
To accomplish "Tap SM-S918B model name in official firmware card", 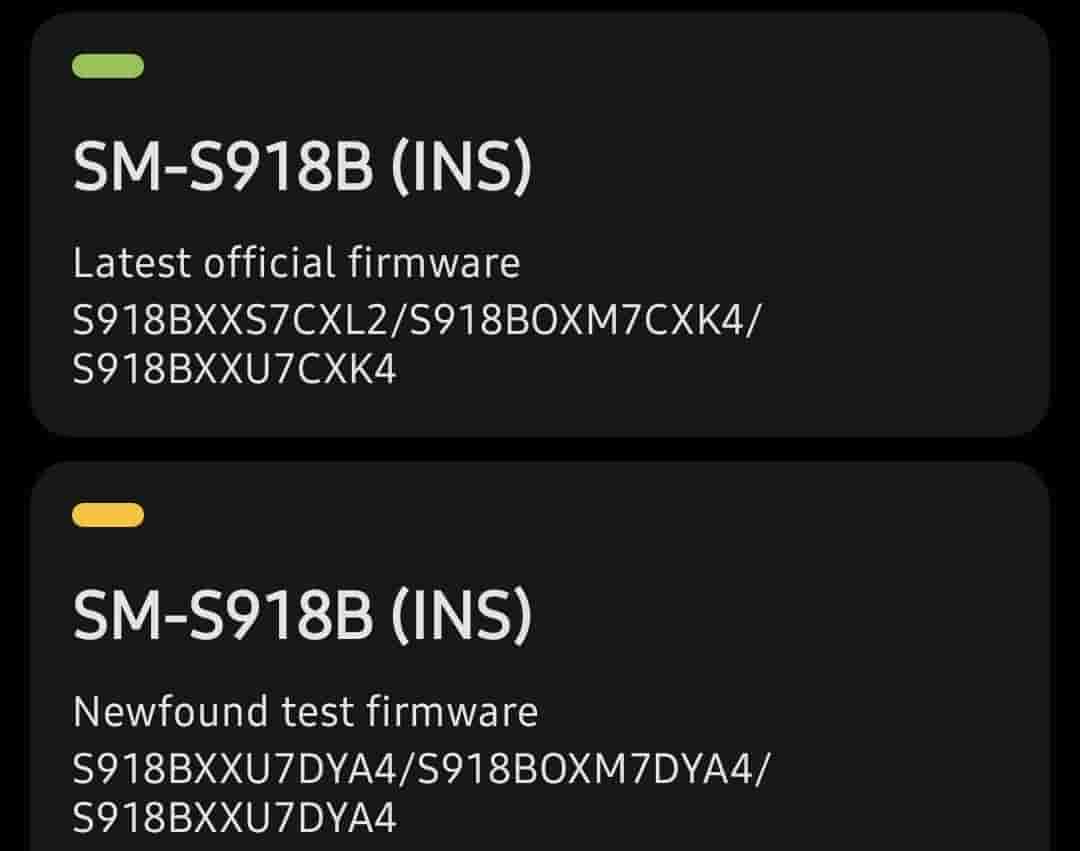I will click(222, 169).
